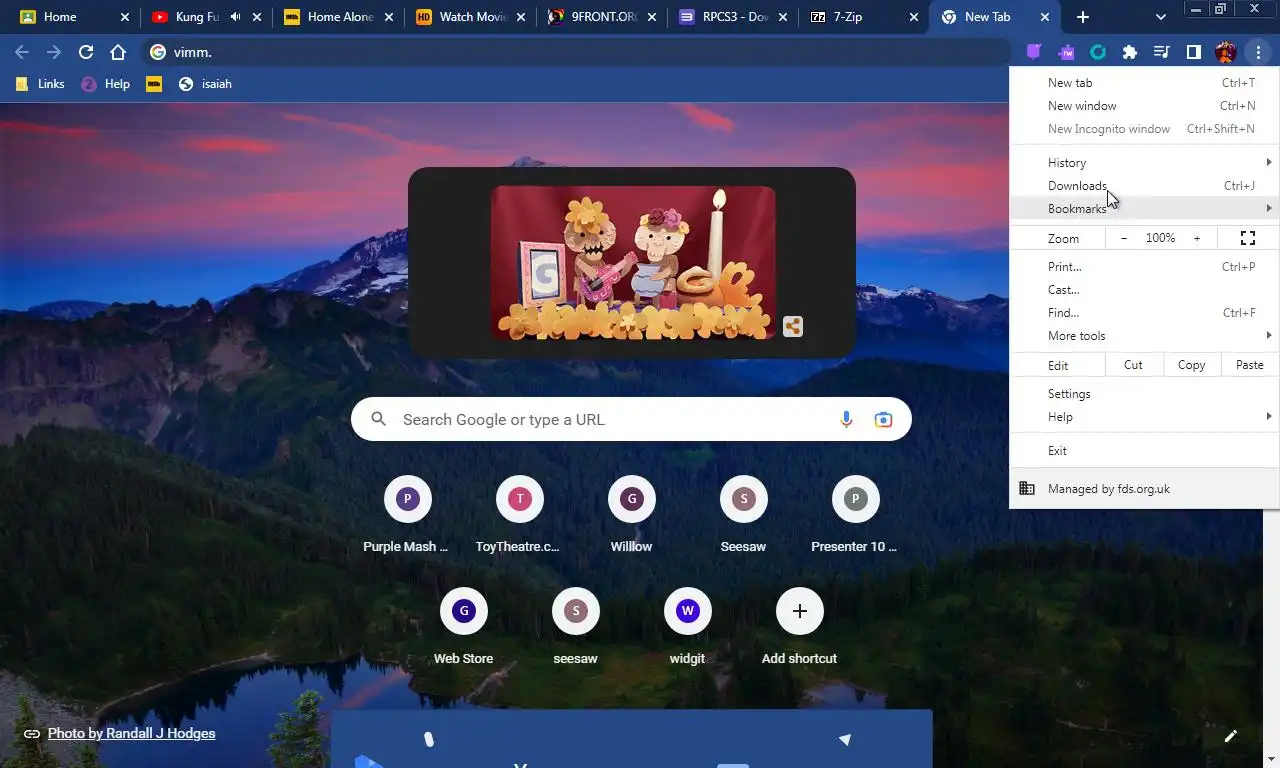Open the Presenter 10 shortcut
This screenshot has height=768, width=1280.
(855, 516)
